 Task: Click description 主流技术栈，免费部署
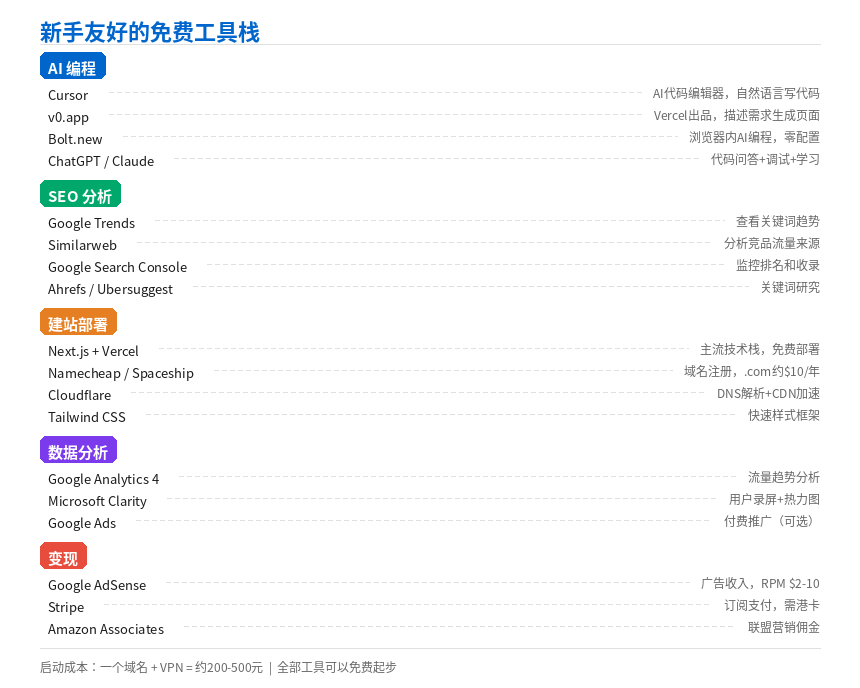click(760, 349)
